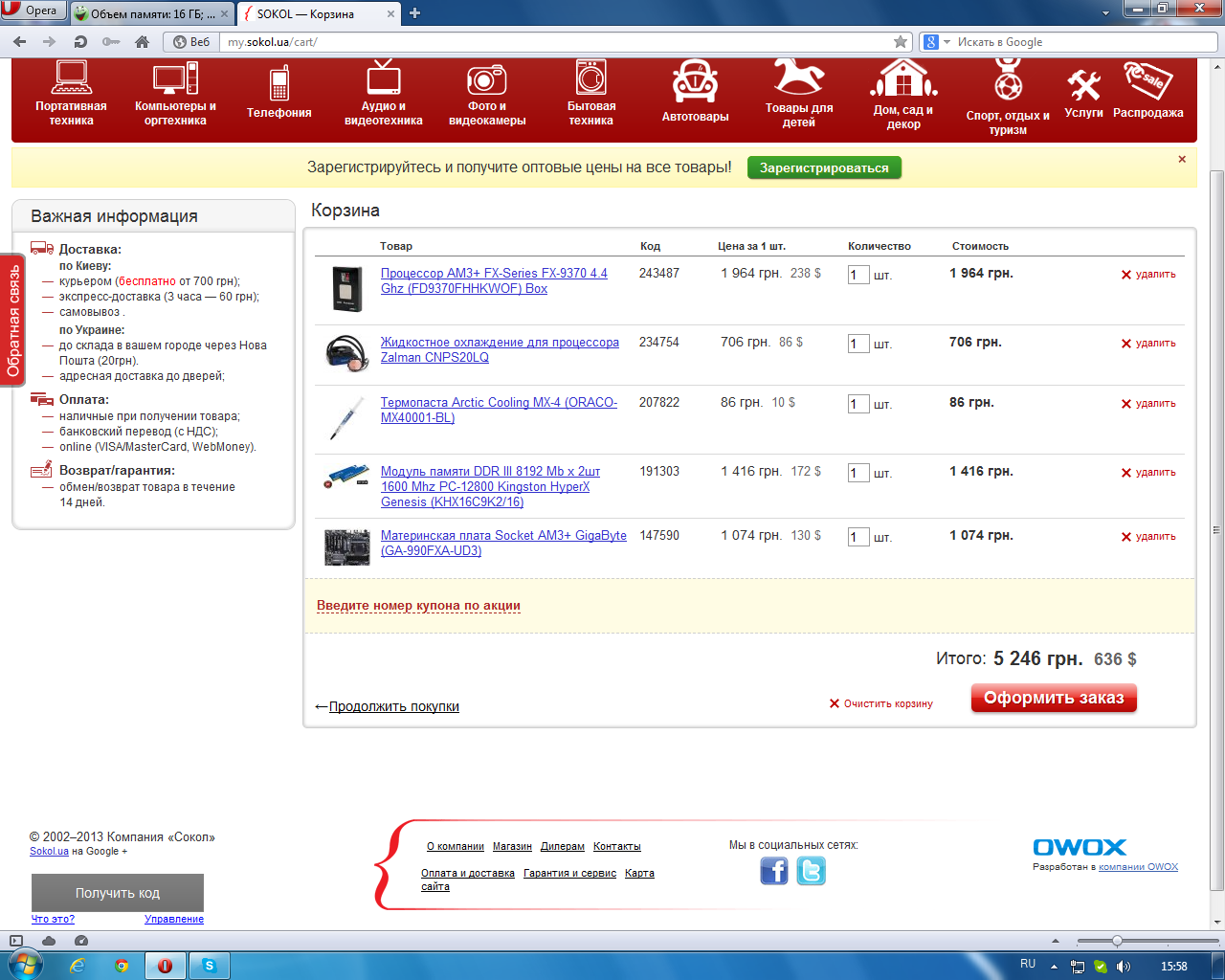The width and height of the screenshot is (1225, 980).
Task: Open the Модуль памяти DDR III Kingston link
Action: tap(490, 486)
